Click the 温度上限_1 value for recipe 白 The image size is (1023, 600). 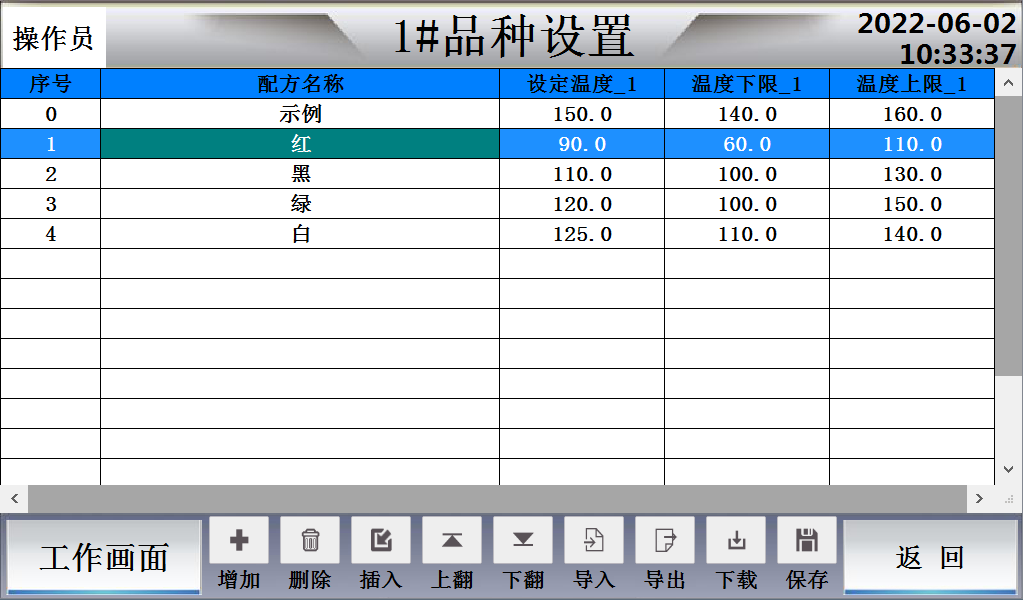[911, 232]
